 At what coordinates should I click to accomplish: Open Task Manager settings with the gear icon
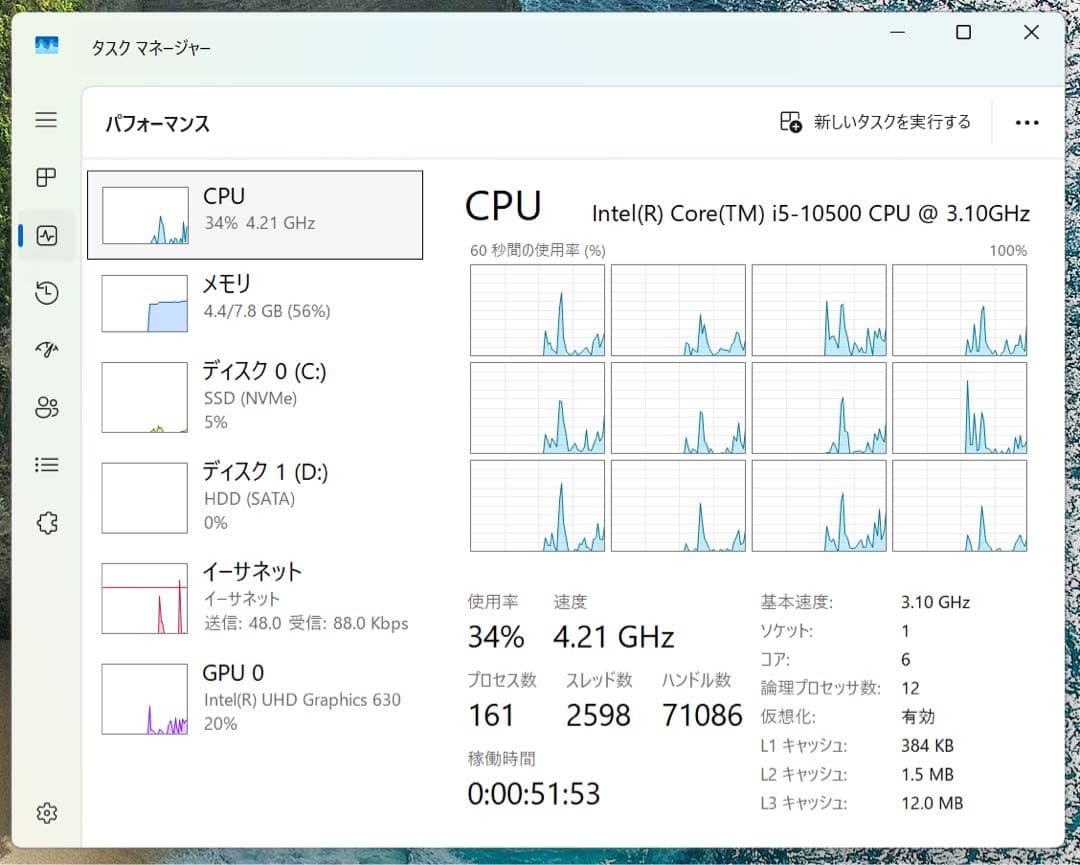pos(46,813)
